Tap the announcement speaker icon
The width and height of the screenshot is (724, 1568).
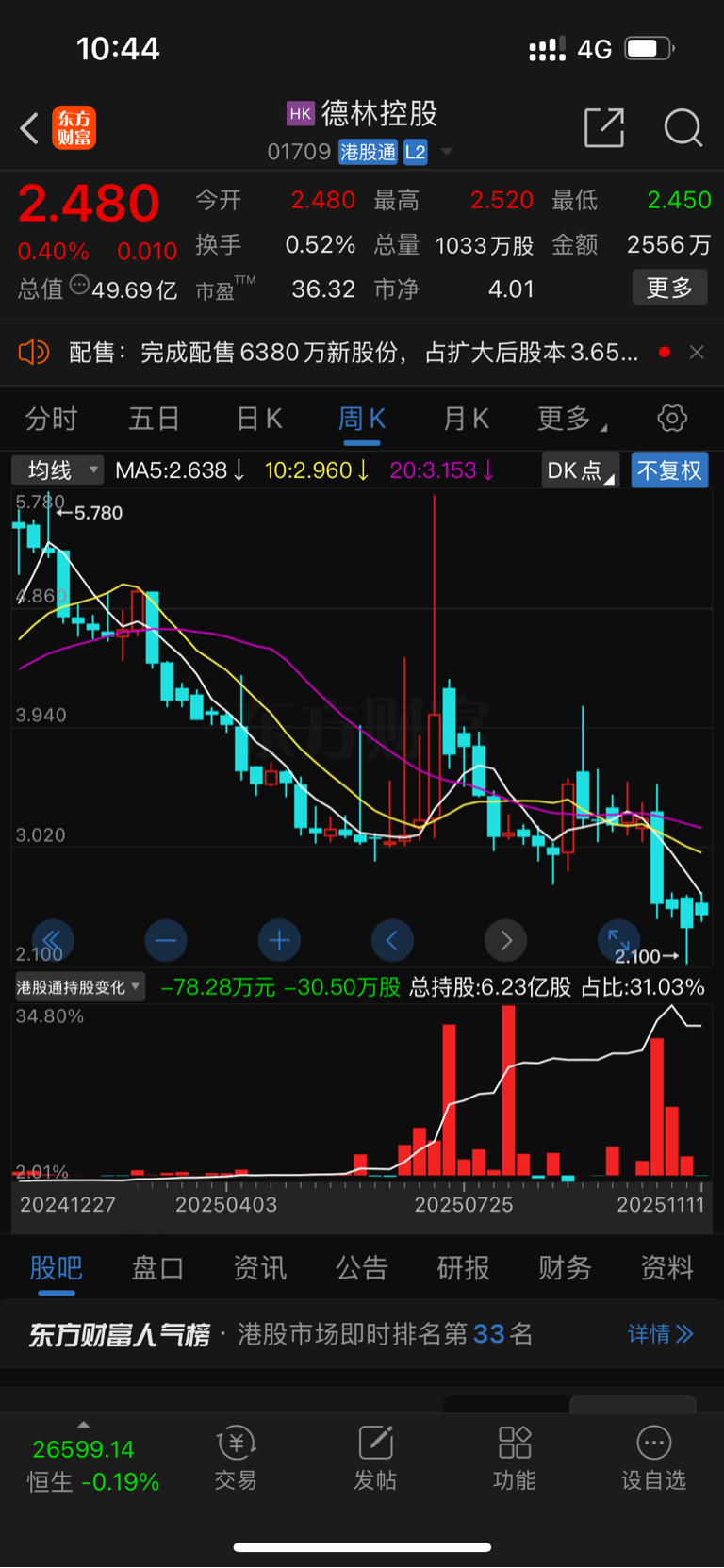tap(34, 353)
